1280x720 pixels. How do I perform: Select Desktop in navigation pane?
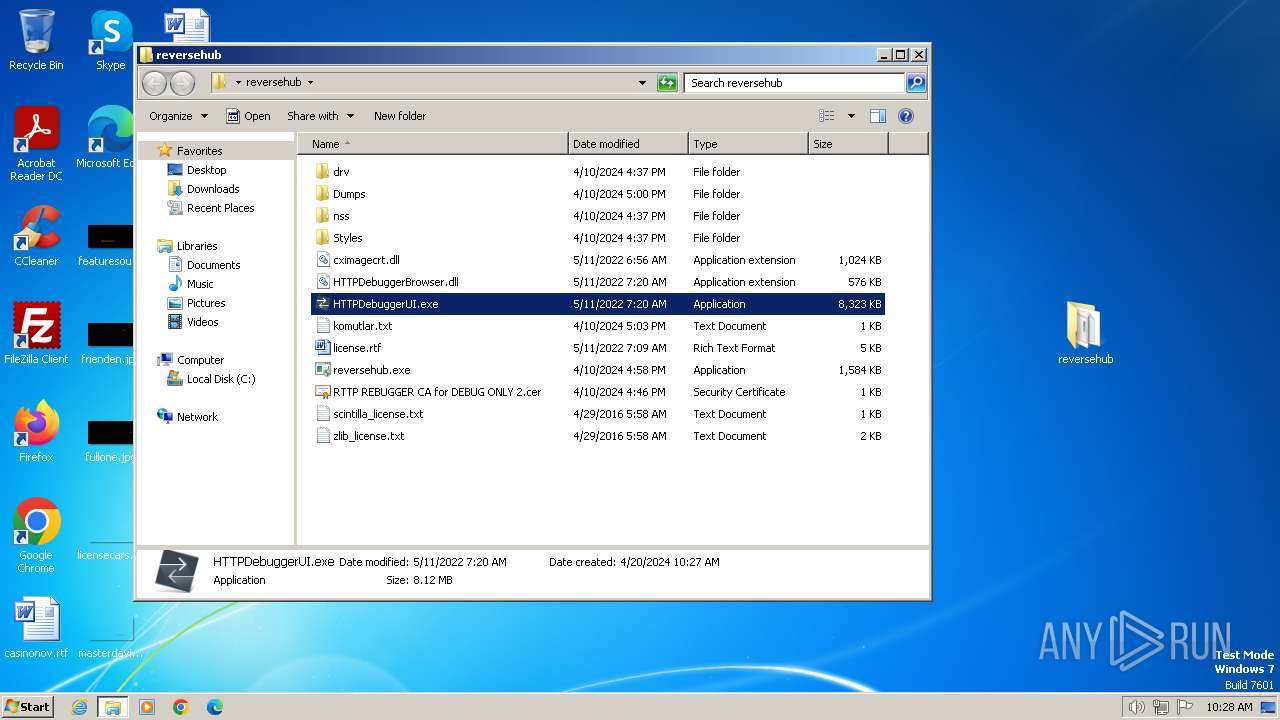click(206, 170)
